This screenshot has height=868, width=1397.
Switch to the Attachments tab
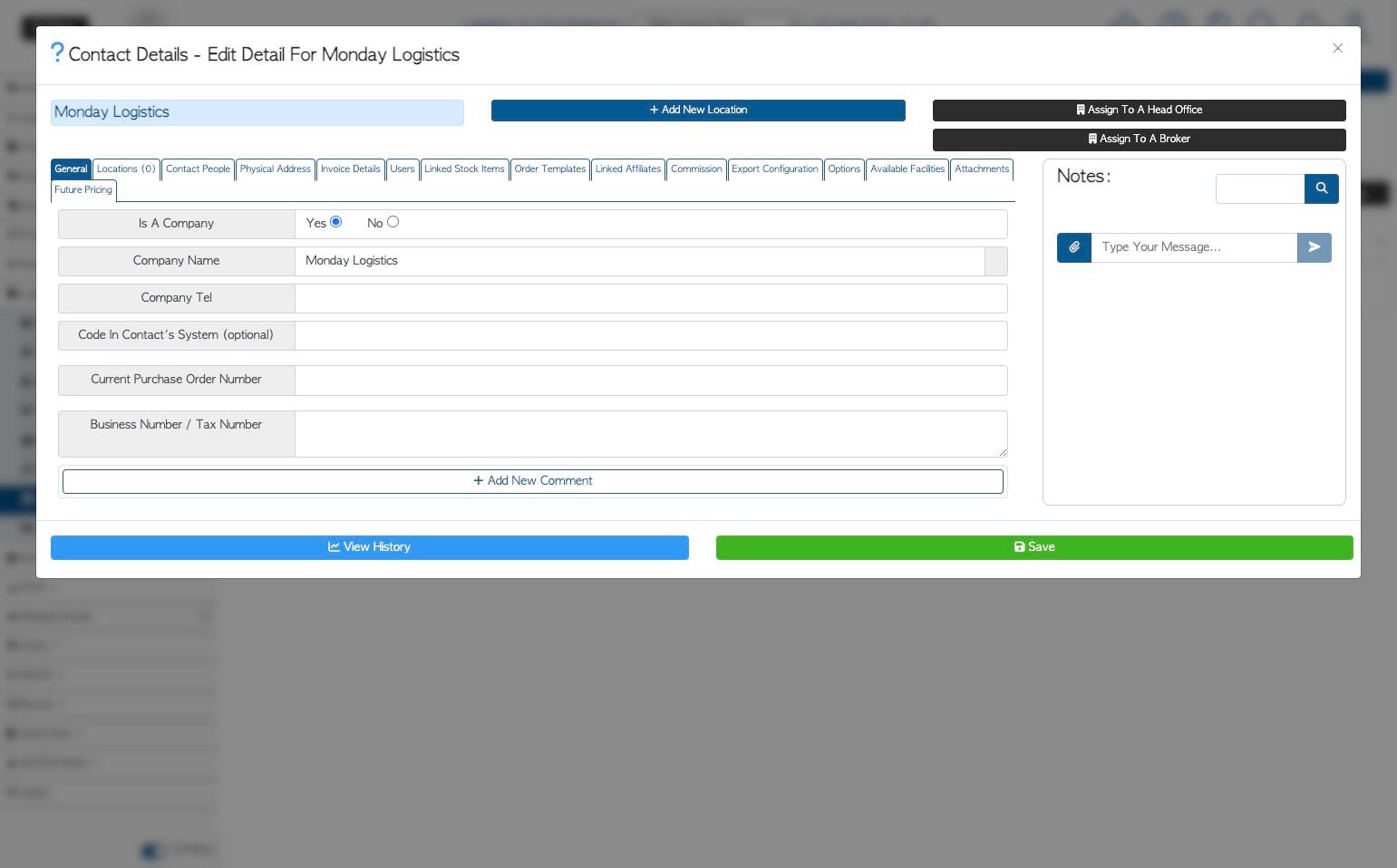982,169
